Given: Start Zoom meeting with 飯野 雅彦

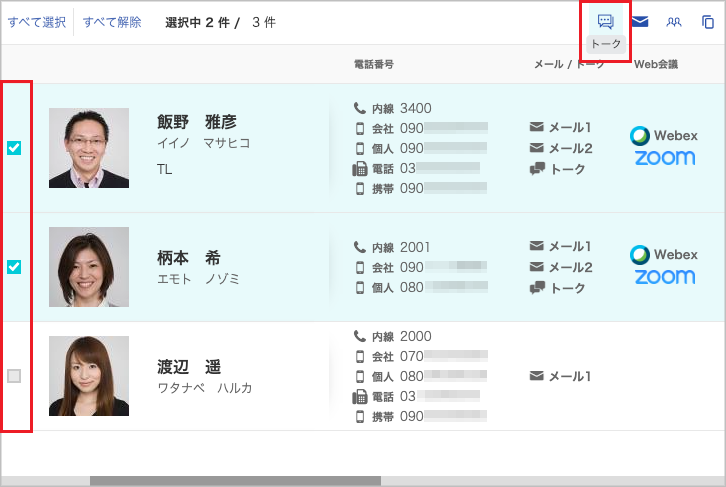Looking at the screenshot, I should 664,158.
